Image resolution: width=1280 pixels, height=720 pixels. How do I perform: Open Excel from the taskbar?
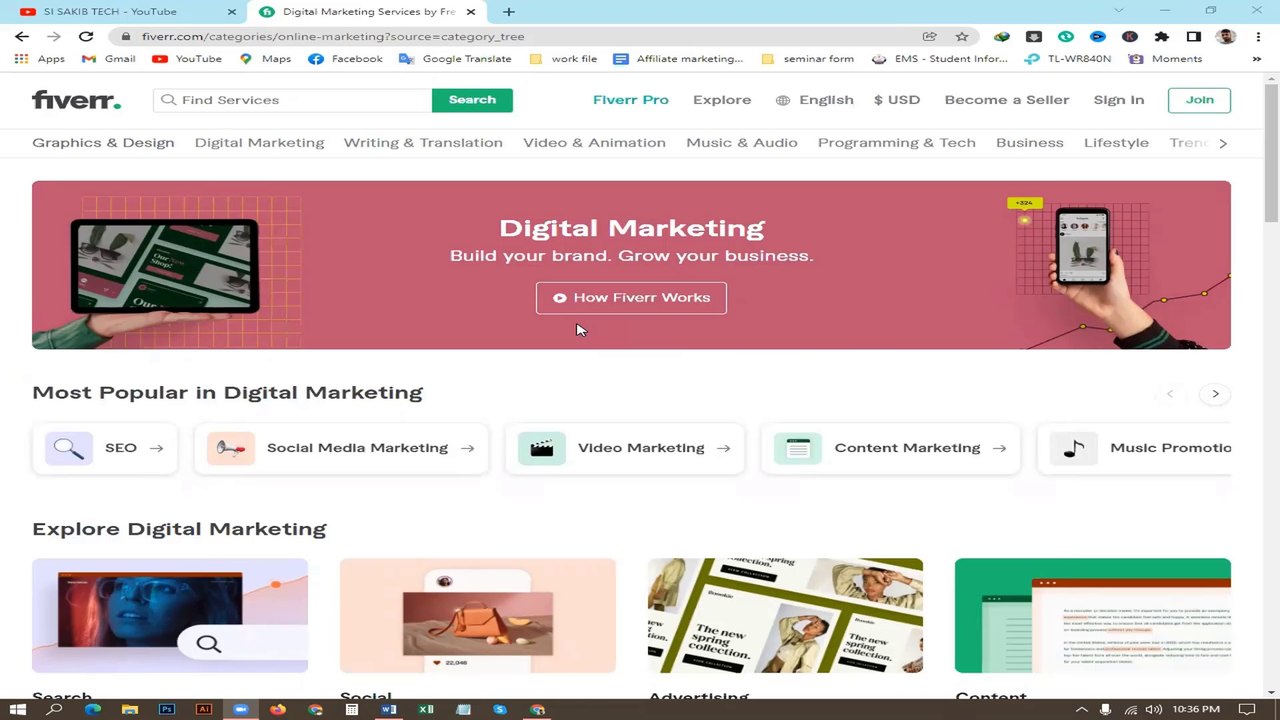pyautogui.click(x=426, y=709)
